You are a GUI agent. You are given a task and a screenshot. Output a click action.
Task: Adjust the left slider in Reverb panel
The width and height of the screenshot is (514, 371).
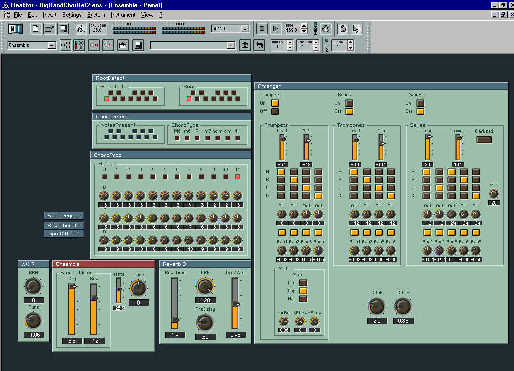(174, 304)
